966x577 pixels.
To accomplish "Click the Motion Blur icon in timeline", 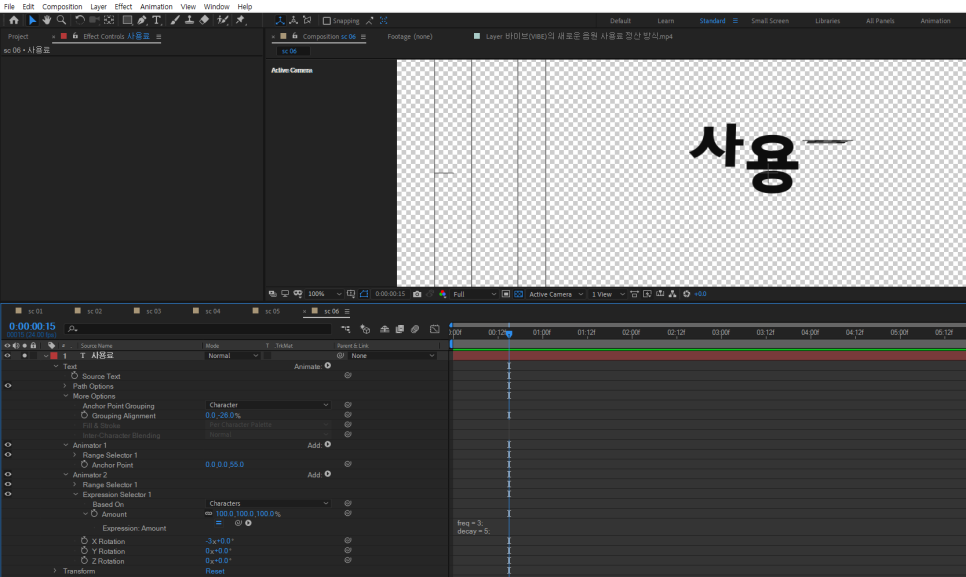I will click(415, 329).
